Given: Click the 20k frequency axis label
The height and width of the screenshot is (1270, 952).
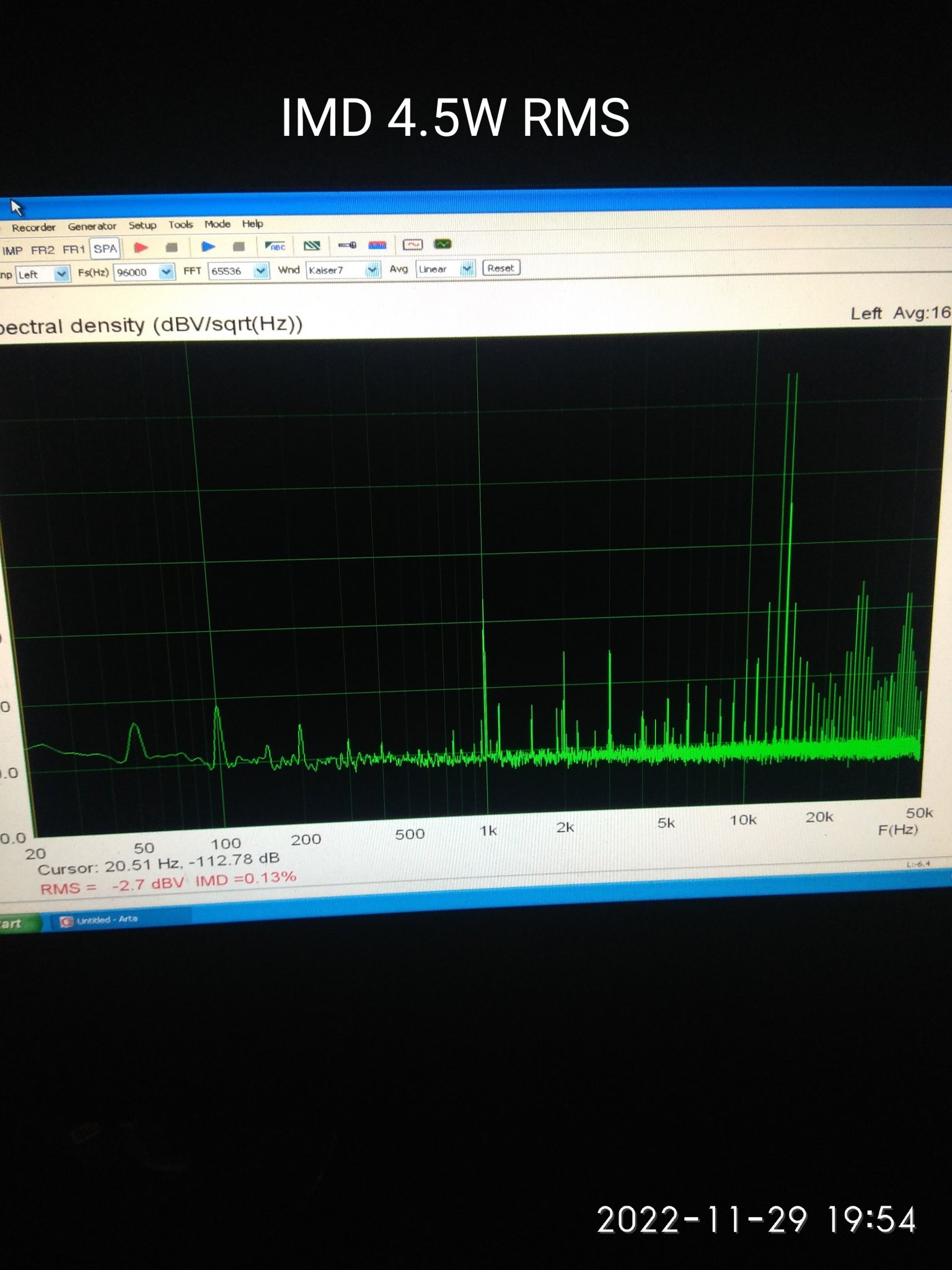Looking at the screenshot, I should click(819, 817).
